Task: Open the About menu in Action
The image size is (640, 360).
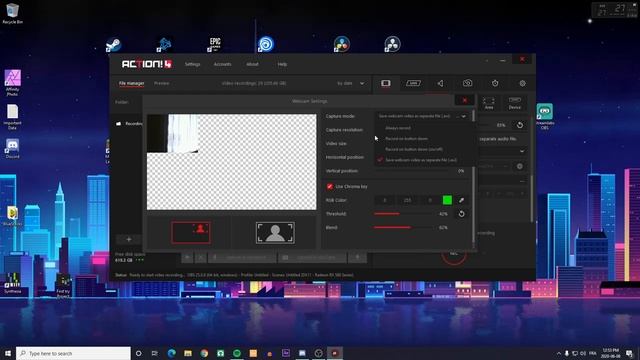Action: (x=252, y=64)
